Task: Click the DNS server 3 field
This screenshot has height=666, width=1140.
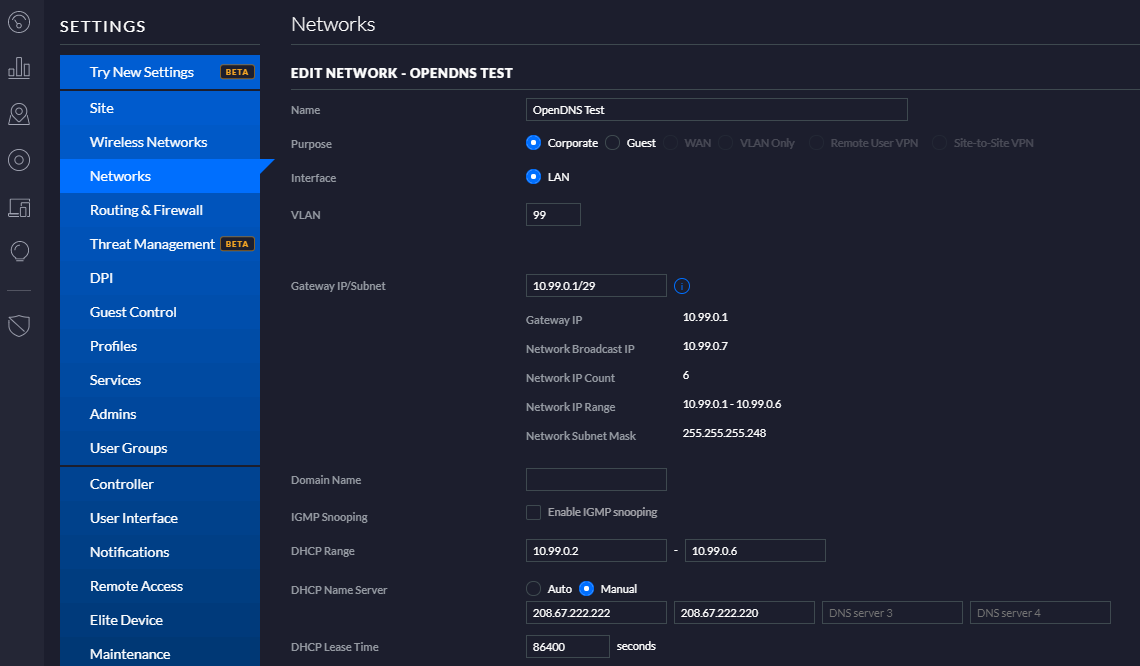Action: pos(891,612)
